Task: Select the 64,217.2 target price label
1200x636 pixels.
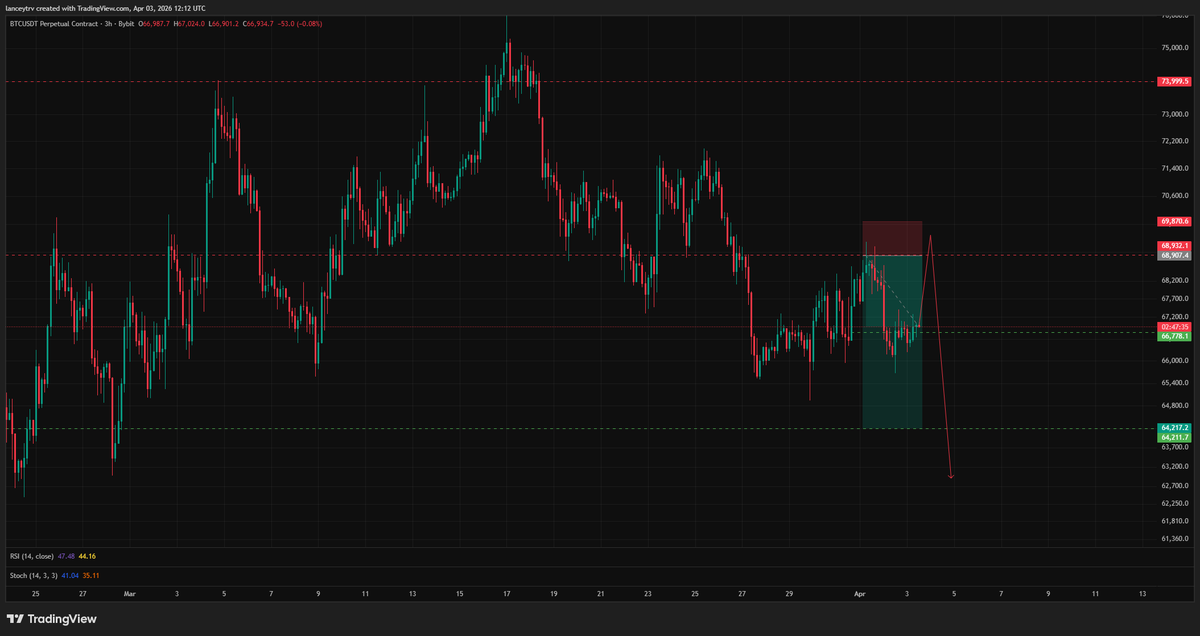Action: coord(1174,428)
